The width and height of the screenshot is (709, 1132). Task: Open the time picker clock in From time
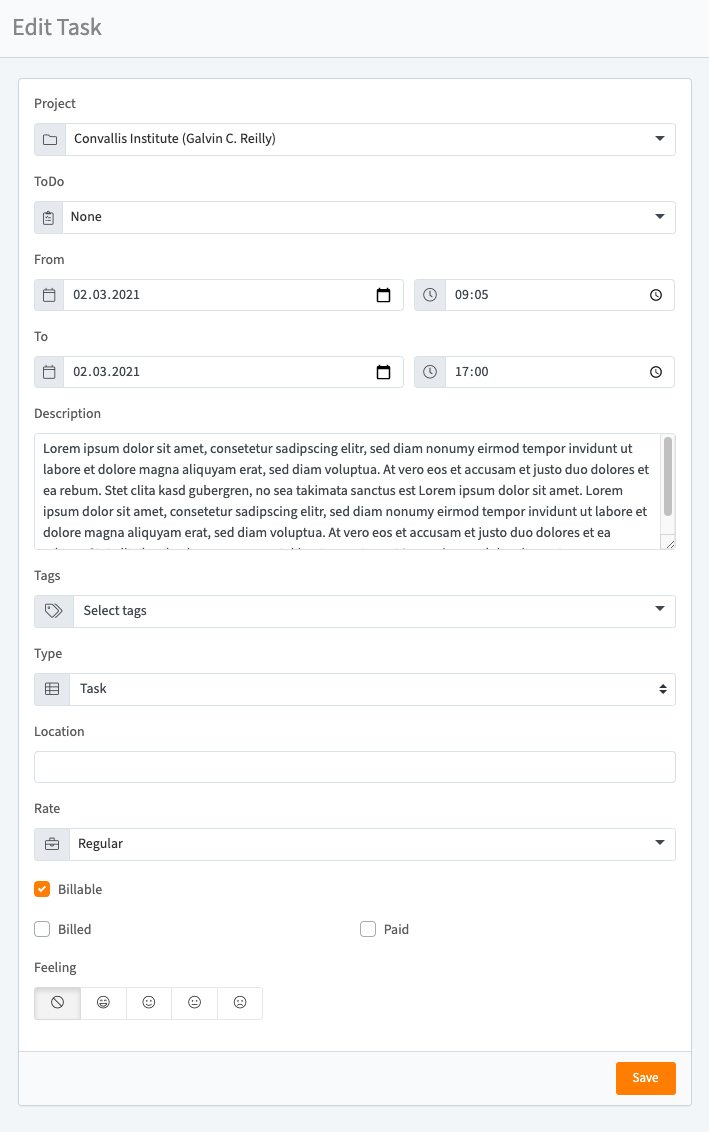pos(656,295)
